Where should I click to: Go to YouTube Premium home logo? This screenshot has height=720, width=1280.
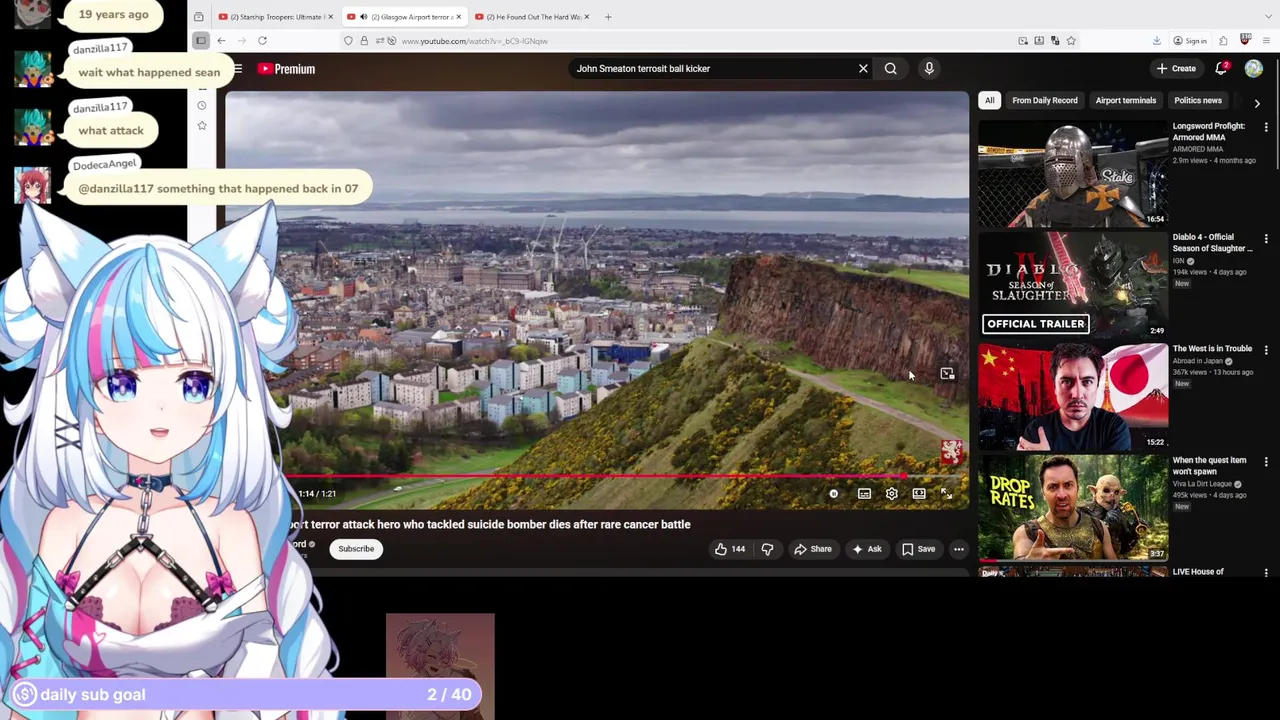tap(286, 69)
